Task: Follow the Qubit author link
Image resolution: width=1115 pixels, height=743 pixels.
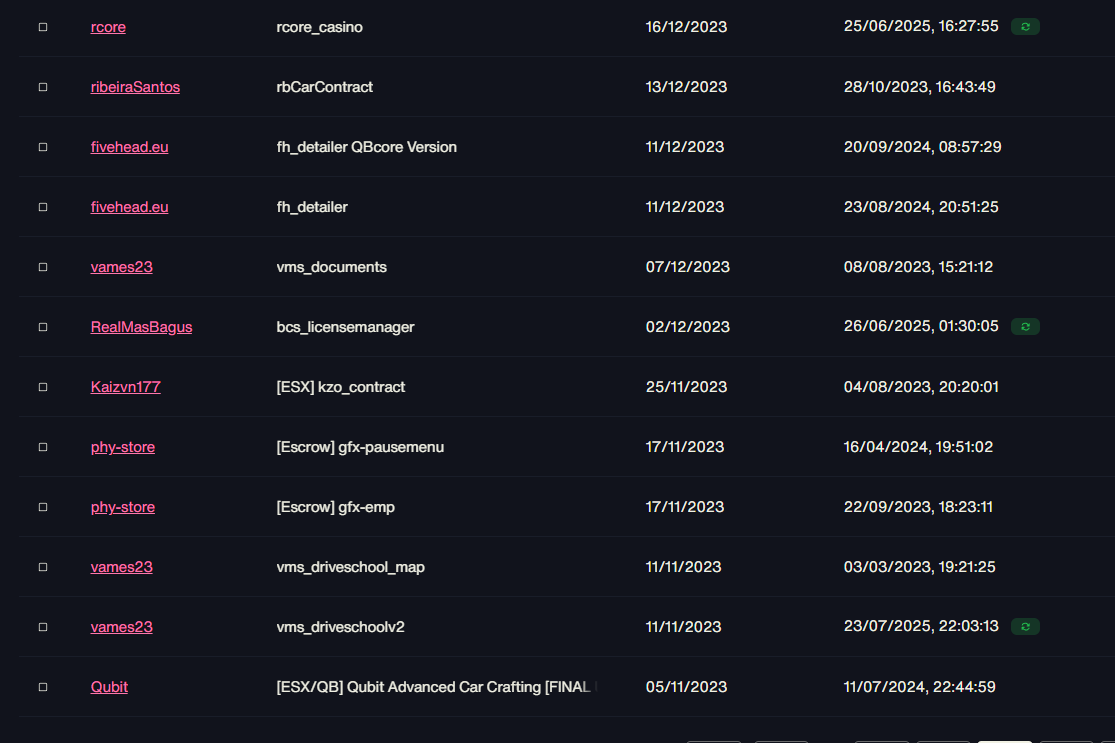Action: (x=110, y=688)
